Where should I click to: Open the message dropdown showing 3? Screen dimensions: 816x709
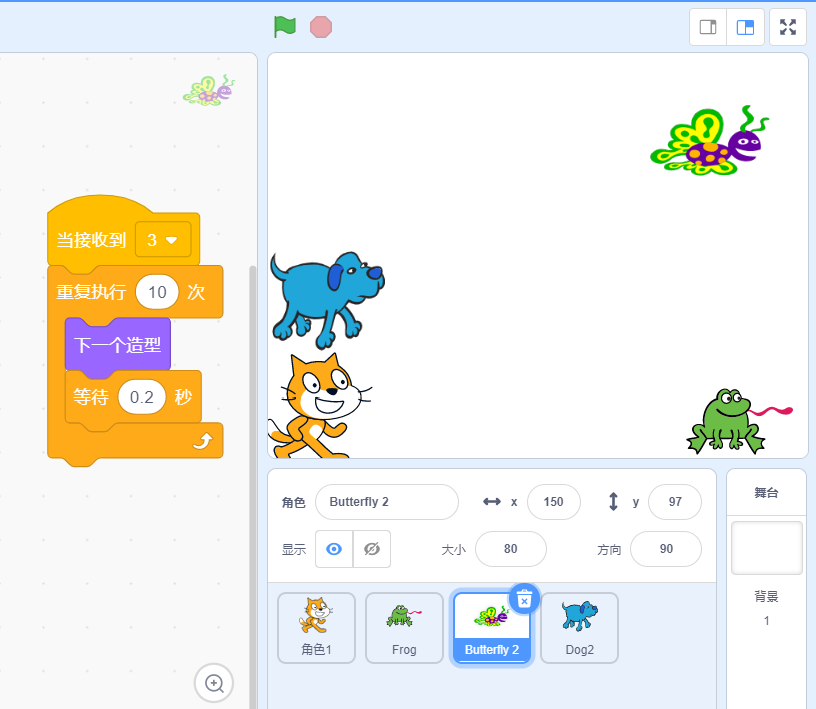163,240
